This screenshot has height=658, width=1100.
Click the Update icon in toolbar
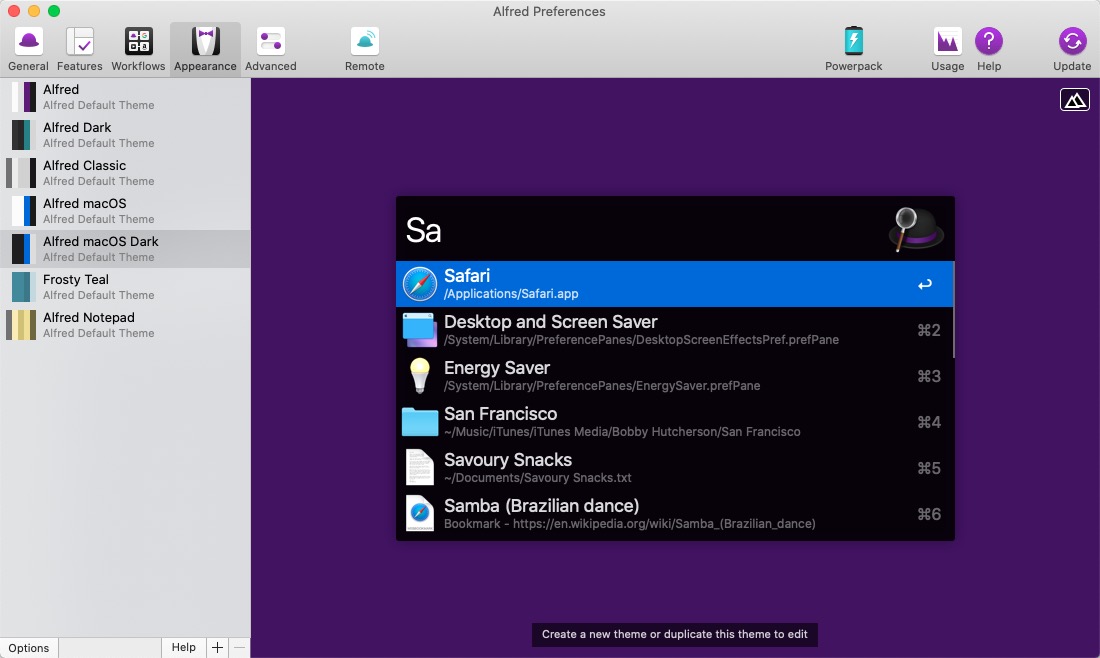(x=1072, y=41)
